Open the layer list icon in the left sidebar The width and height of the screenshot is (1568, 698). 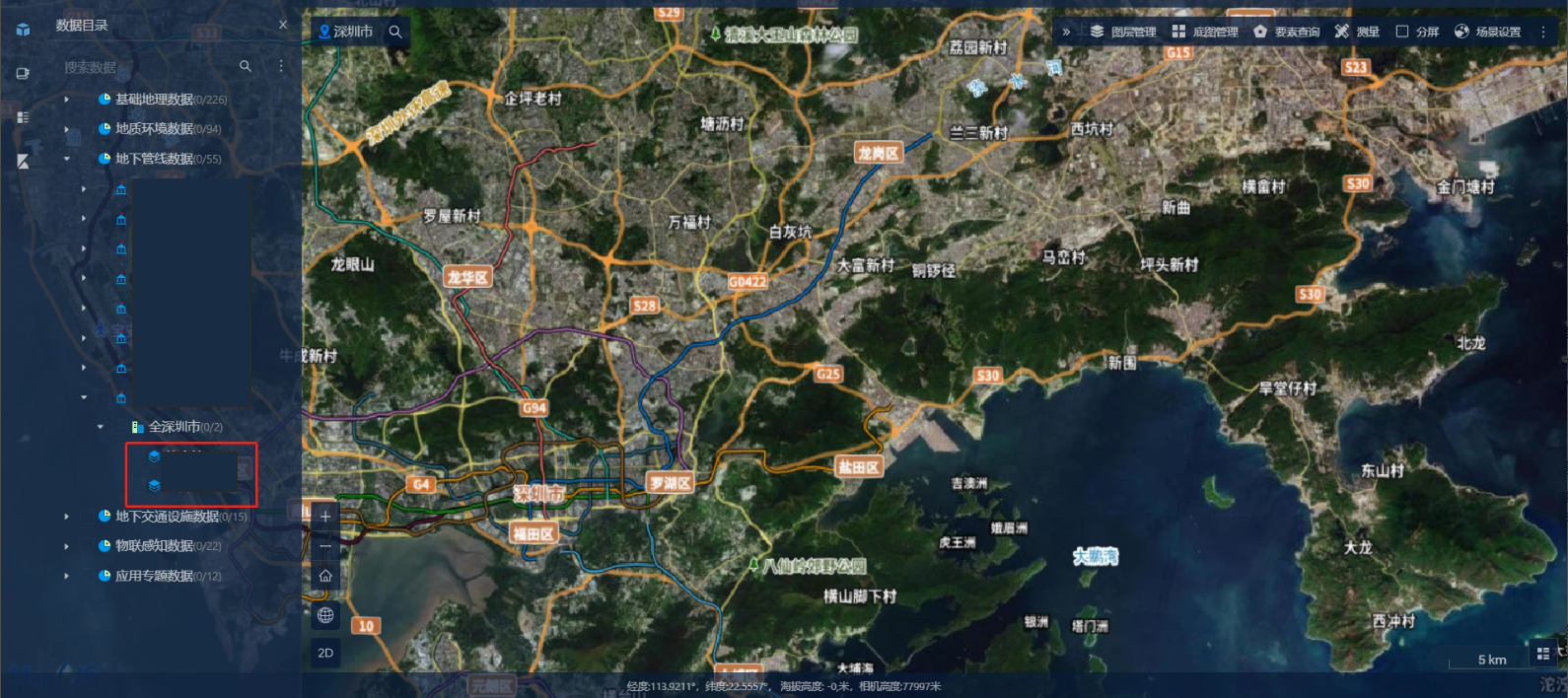click(x=23, y=117)
